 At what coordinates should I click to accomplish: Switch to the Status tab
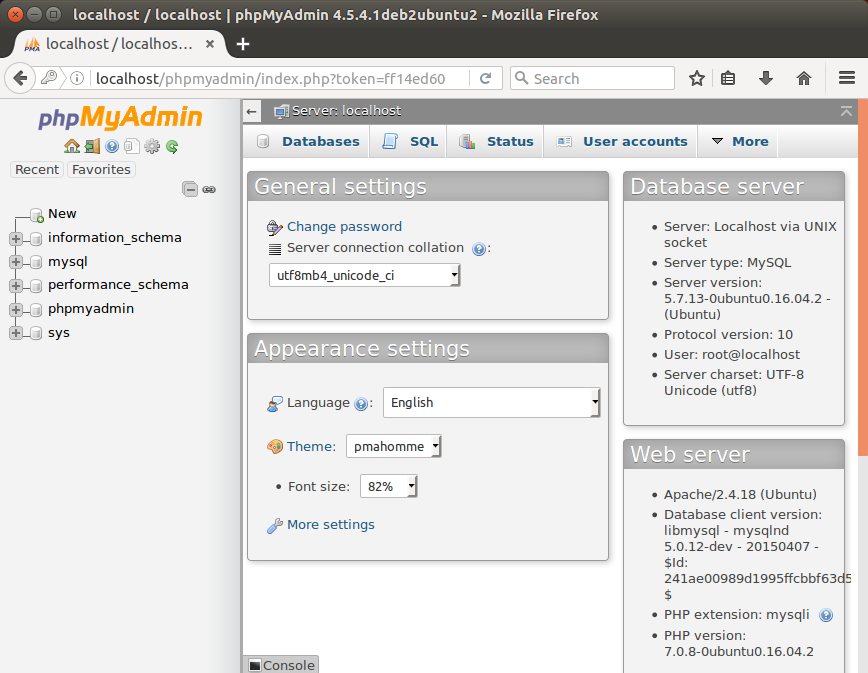coord(496,142)
